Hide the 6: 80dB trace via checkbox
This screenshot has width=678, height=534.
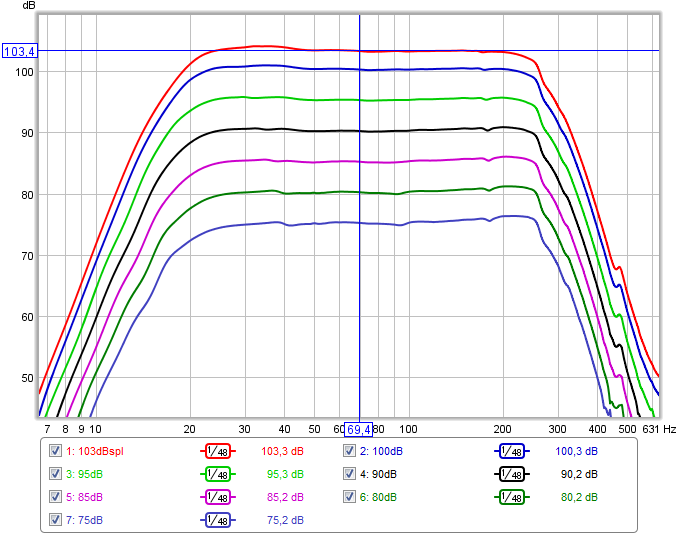coord(349,496)
